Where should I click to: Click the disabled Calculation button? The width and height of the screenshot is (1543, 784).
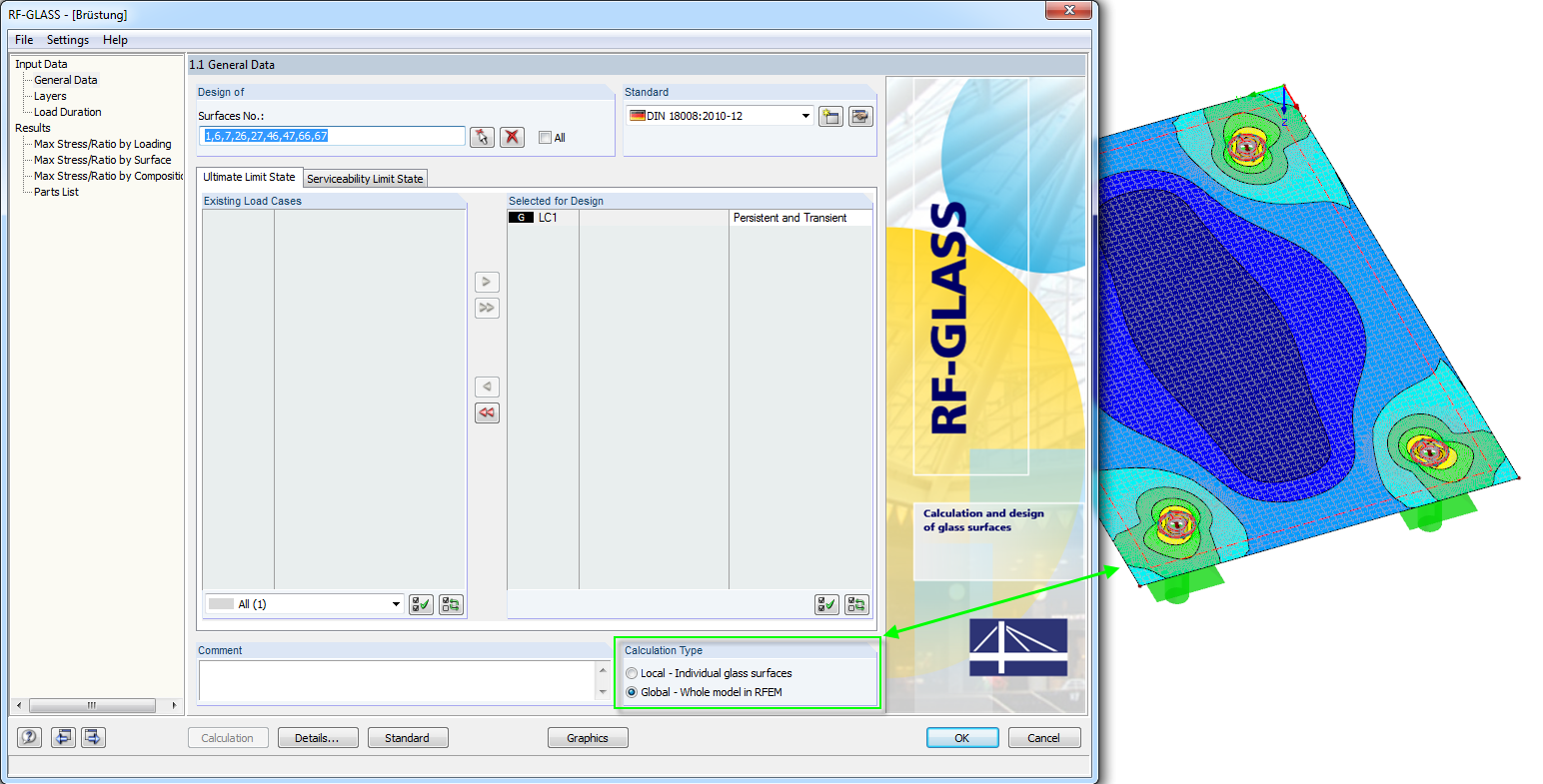[x=228, y=738]
